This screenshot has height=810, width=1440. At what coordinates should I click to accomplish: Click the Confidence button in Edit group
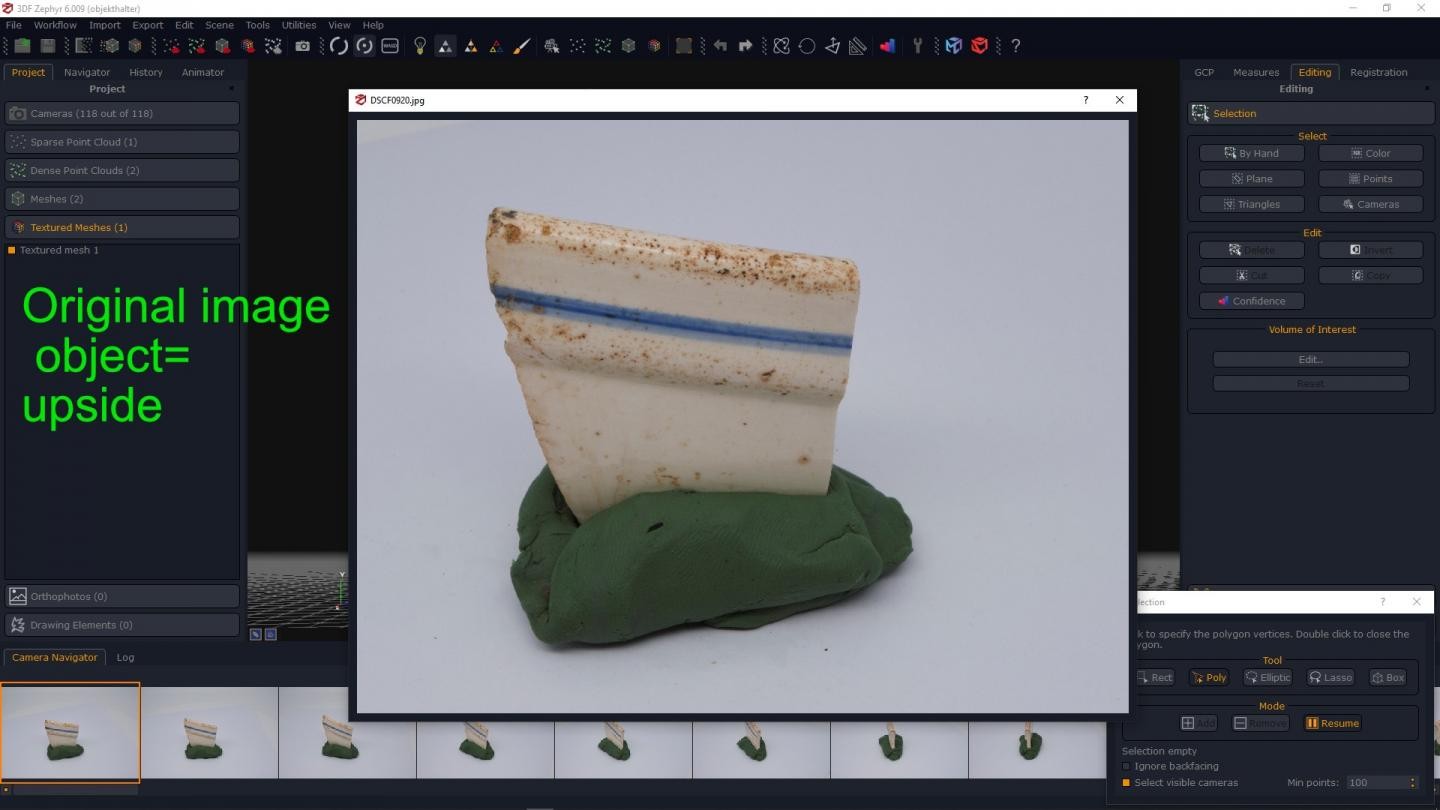point(1251,301)
